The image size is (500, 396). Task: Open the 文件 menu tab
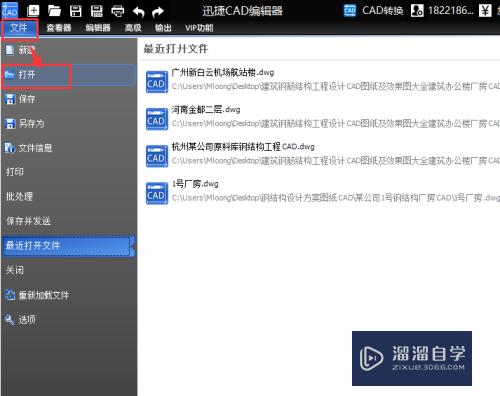pos(19,28)
